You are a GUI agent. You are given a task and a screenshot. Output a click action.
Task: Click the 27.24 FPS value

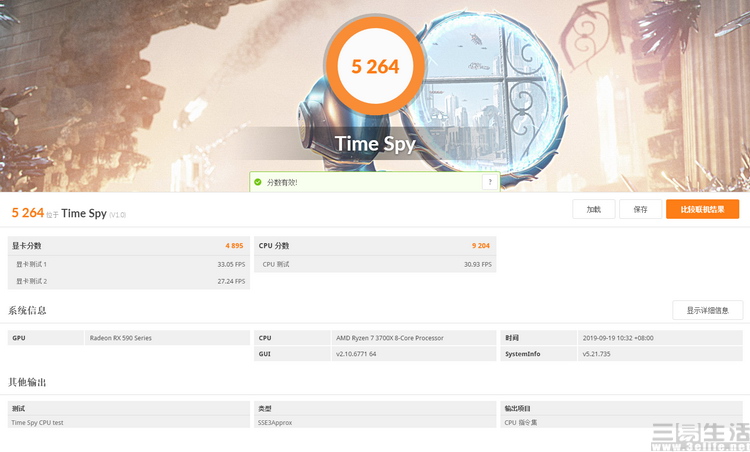231,281
